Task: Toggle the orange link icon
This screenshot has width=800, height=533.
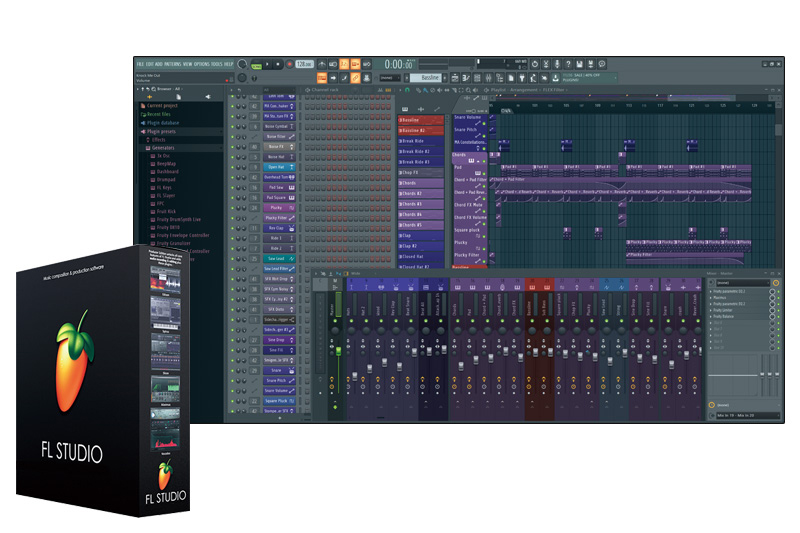Action: tap(356, 78)
